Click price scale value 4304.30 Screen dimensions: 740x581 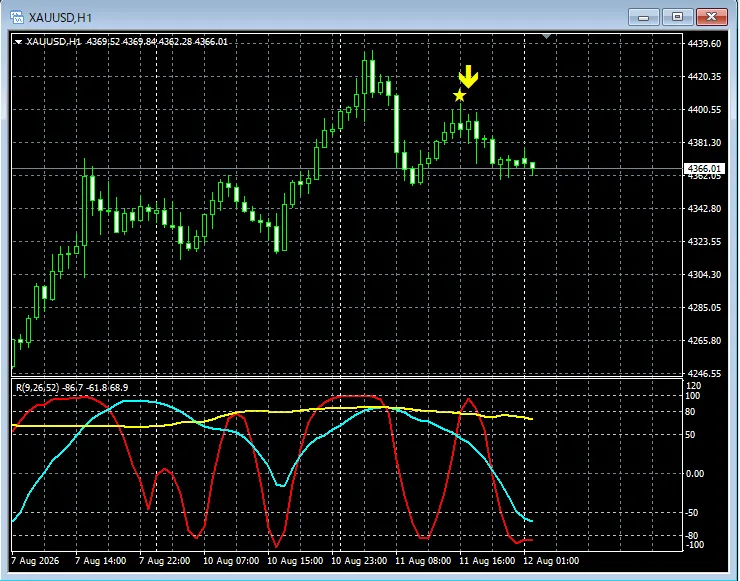(x=704, y=275)
